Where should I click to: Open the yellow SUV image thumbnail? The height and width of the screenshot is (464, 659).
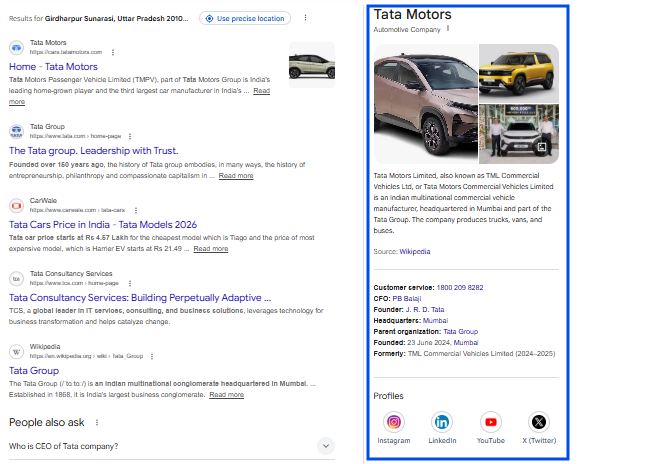[x=518, y=71]
